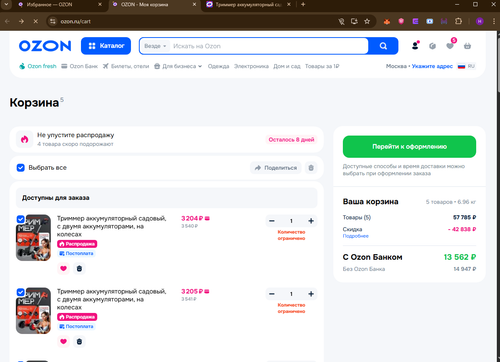Click the Поделиться button
The height and width of the screenshot is (362, 500).
click(x=276, y=168)
